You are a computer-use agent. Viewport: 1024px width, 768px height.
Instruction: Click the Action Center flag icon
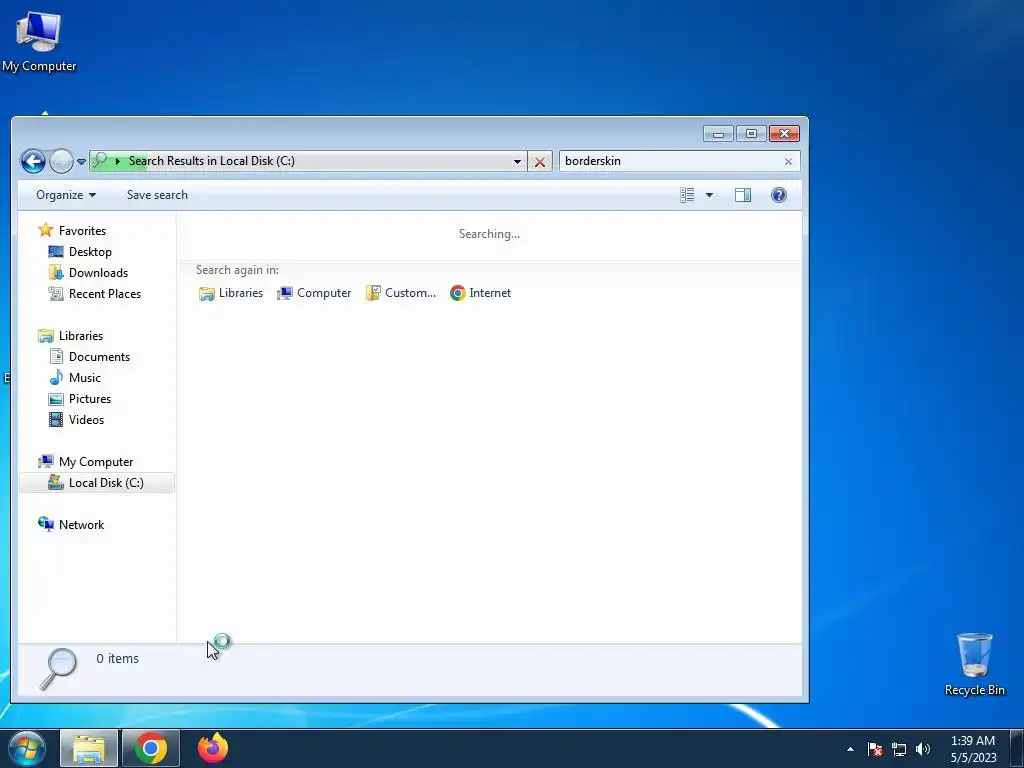(875, 749)
